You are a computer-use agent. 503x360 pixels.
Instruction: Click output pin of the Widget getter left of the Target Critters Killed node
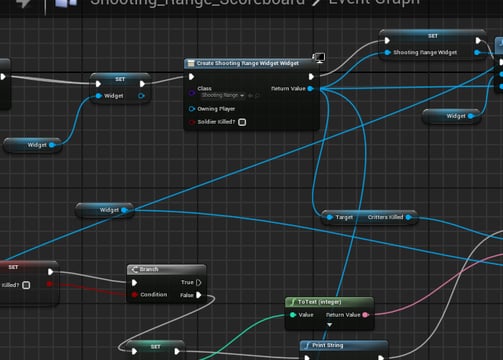pos(124,210)
